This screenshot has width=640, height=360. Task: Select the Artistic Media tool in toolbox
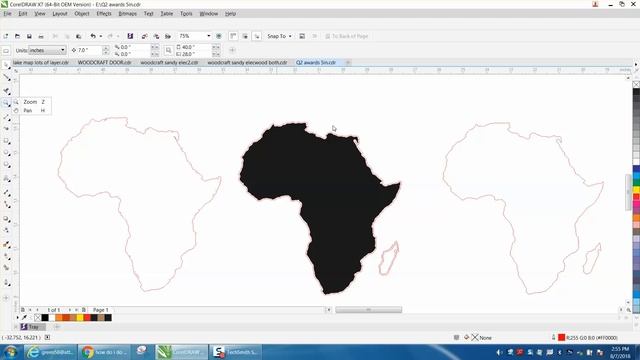tap(6, 129)
